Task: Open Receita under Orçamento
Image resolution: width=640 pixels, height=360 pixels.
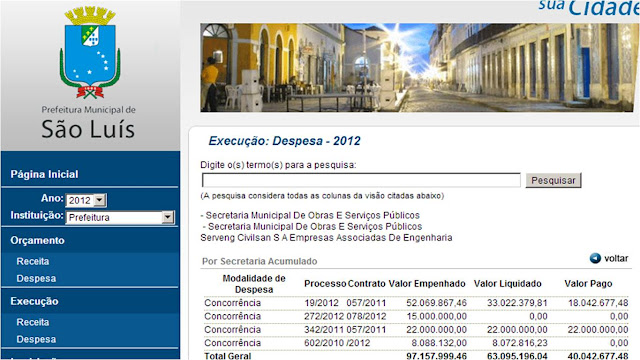Action: pos(33,261)
